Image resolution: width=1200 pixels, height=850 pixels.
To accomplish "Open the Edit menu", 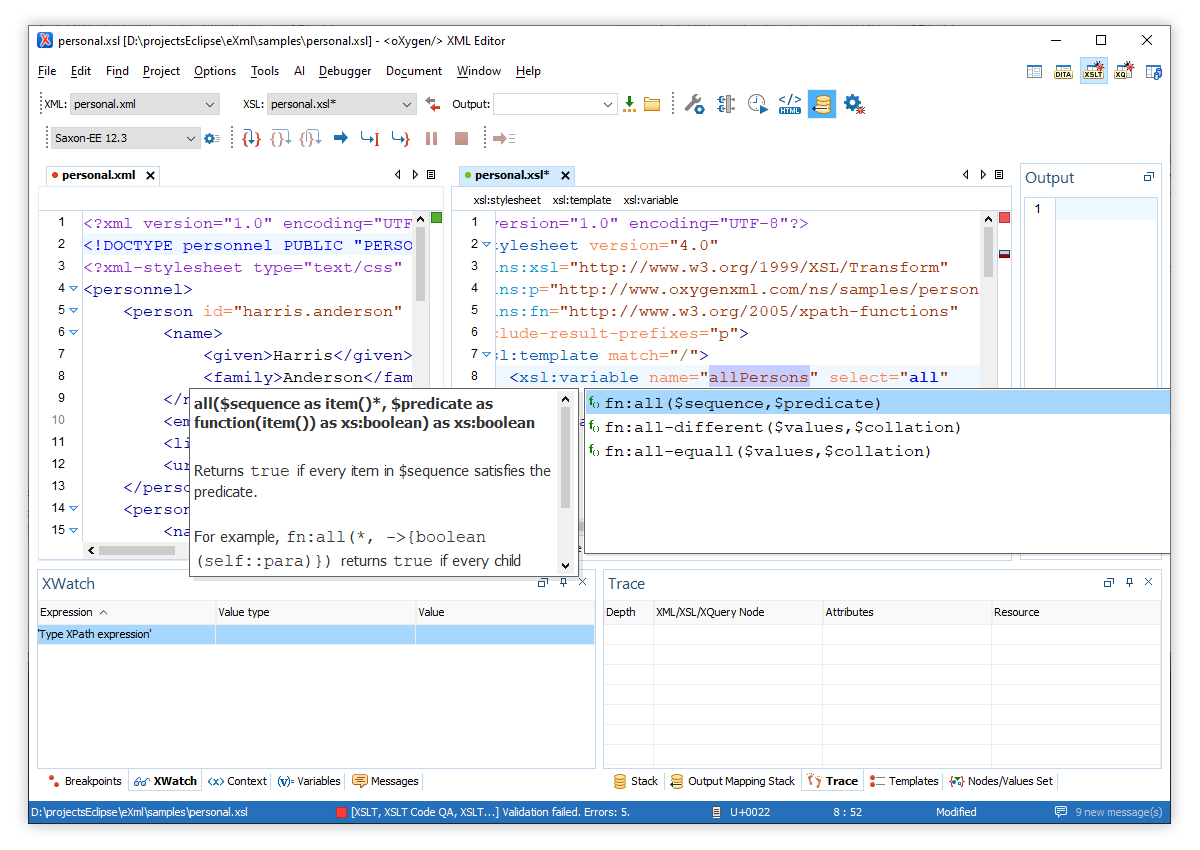I will [x=81, y=71].
